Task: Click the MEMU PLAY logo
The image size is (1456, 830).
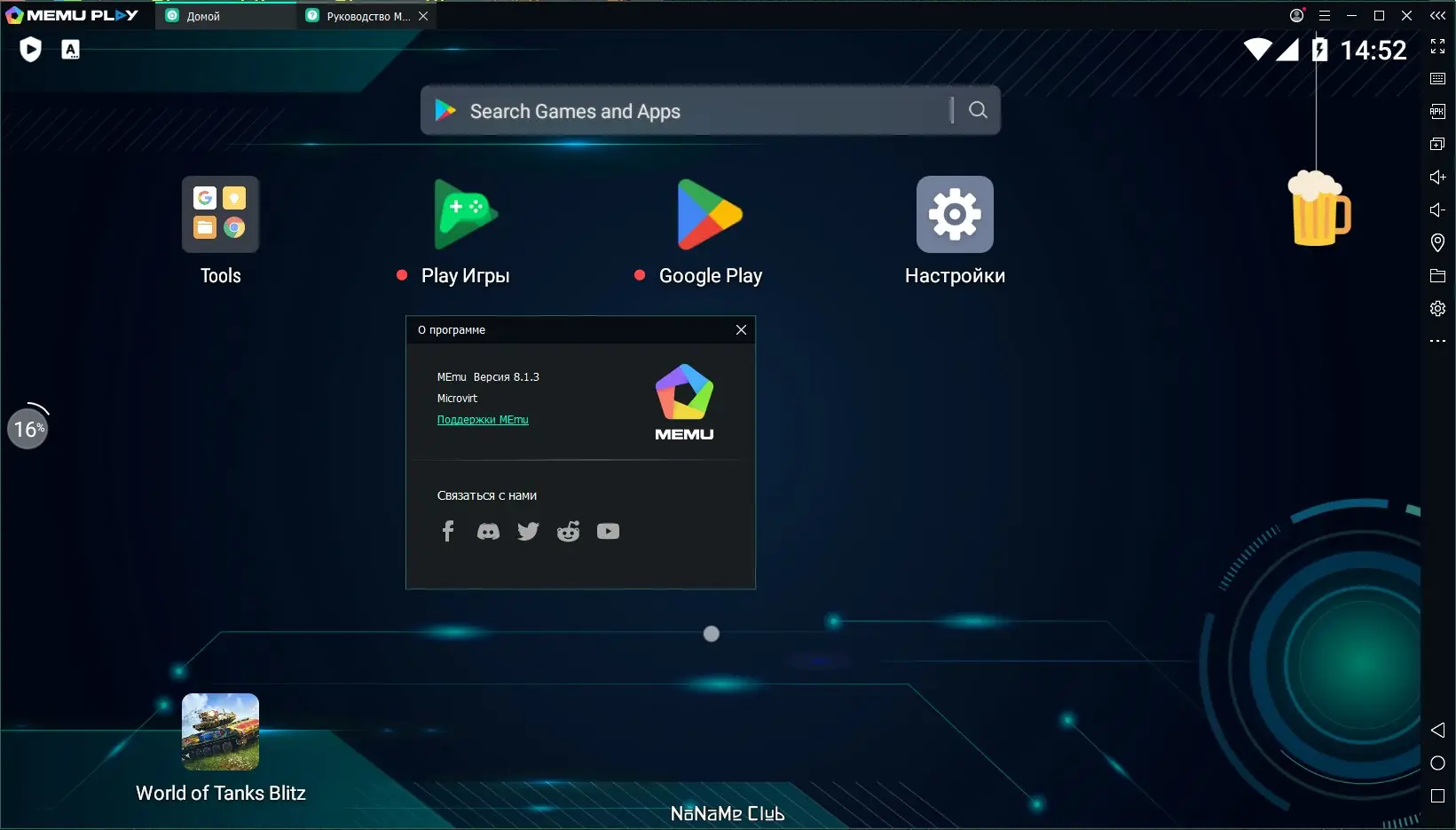Action: pos(72,15)
